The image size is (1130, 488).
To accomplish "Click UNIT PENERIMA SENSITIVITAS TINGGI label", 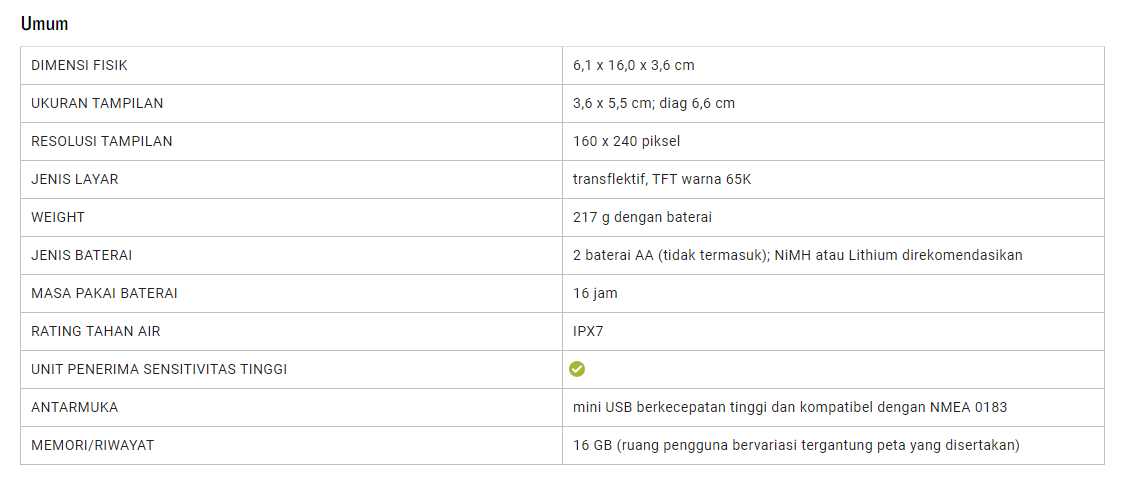I will tap(159, 369).
